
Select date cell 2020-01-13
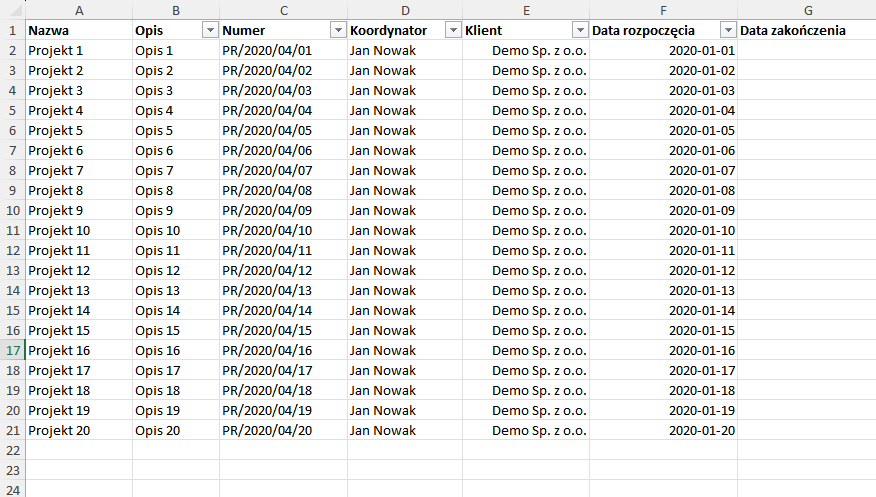click(663, 290)
